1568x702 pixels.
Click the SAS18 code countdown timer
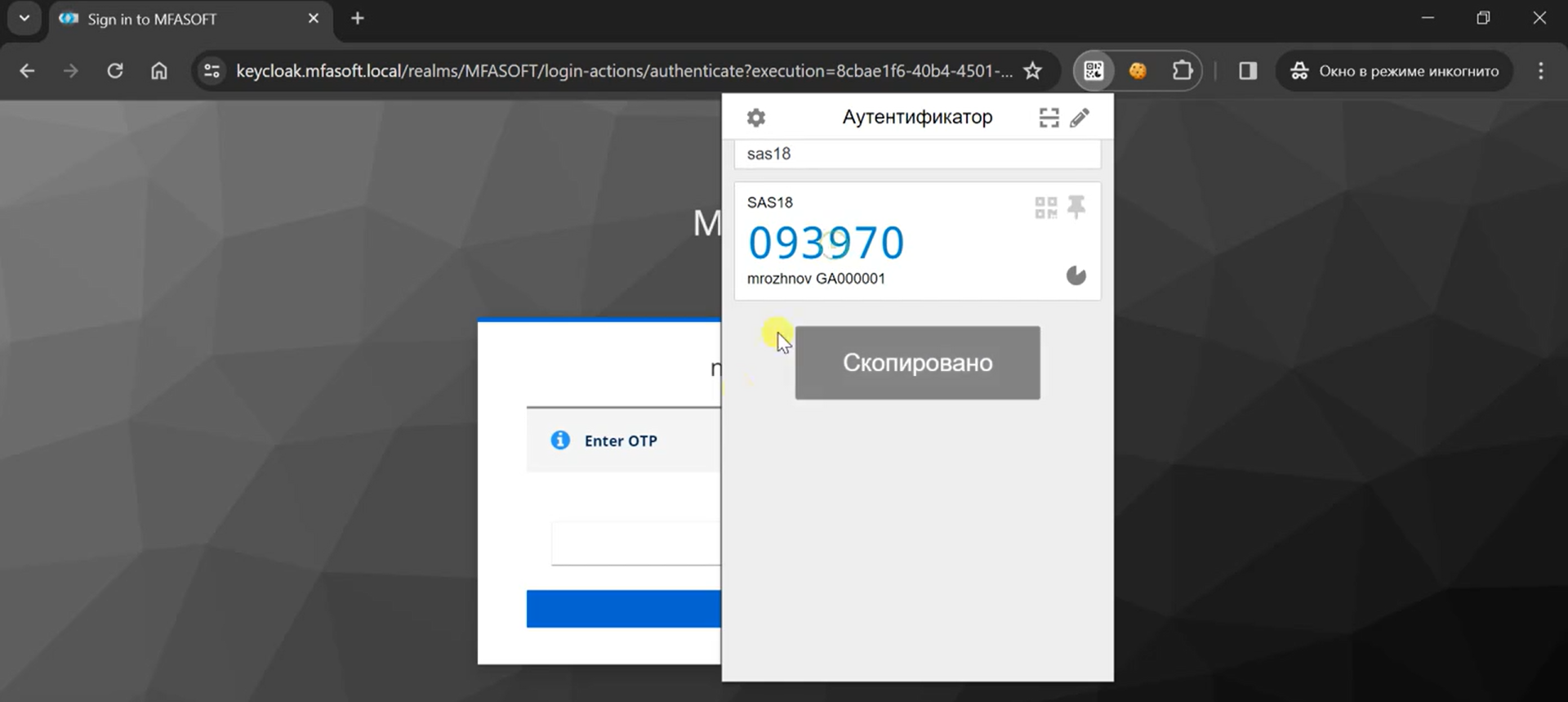click(x=1076, y=275)
